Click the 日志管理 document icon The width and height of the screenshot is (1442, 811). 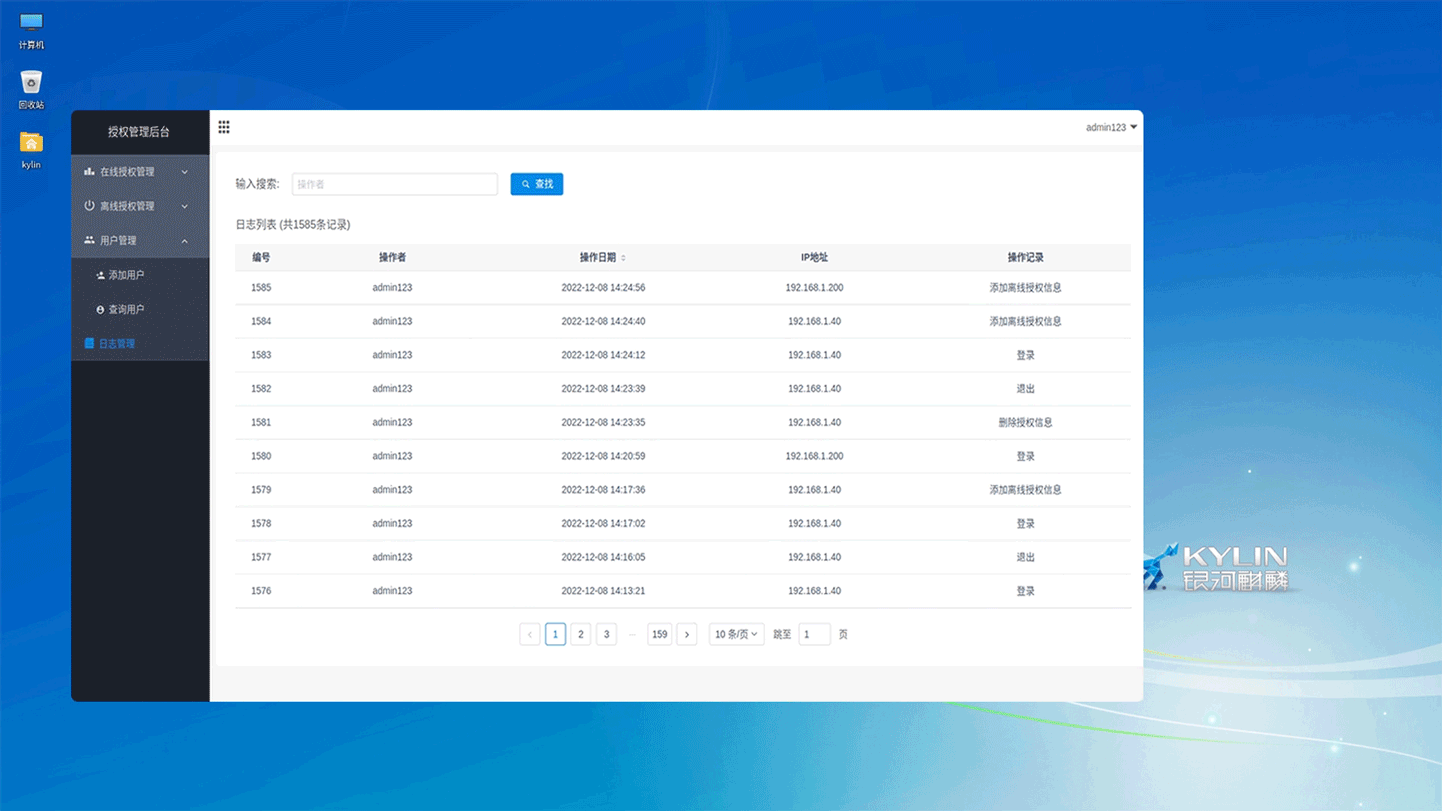89,344
